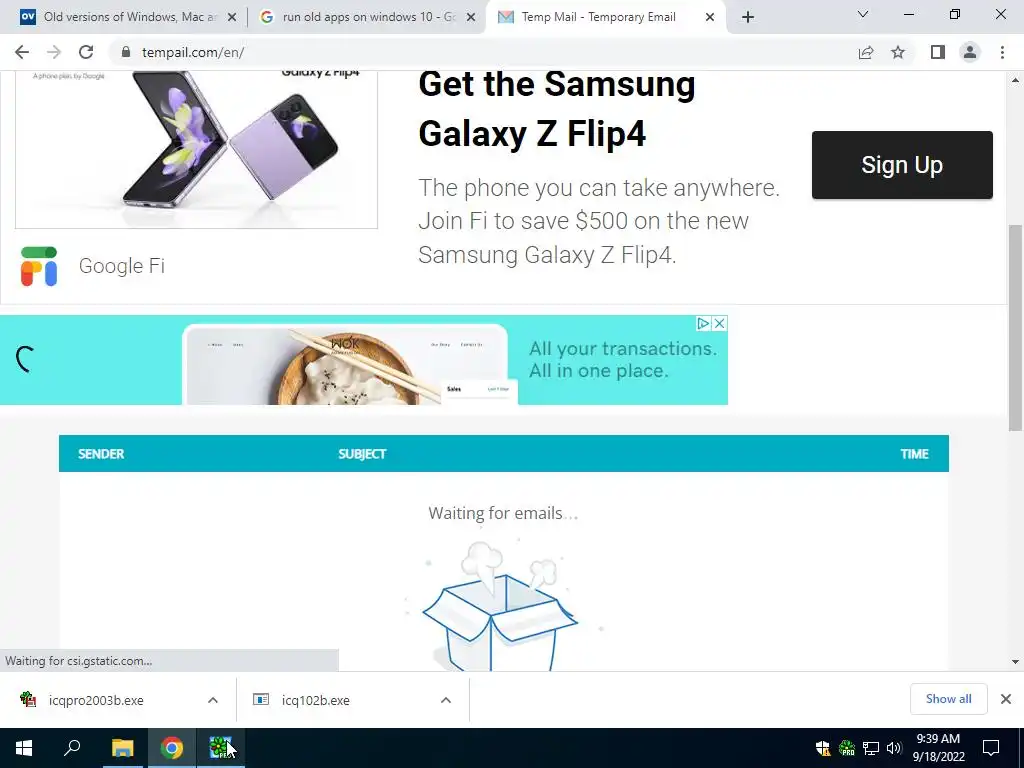Image resolution: width=1024 pixels, height=768 pixels.
Task: Share this page via the share icon
Action: click(x=866, y=52)
